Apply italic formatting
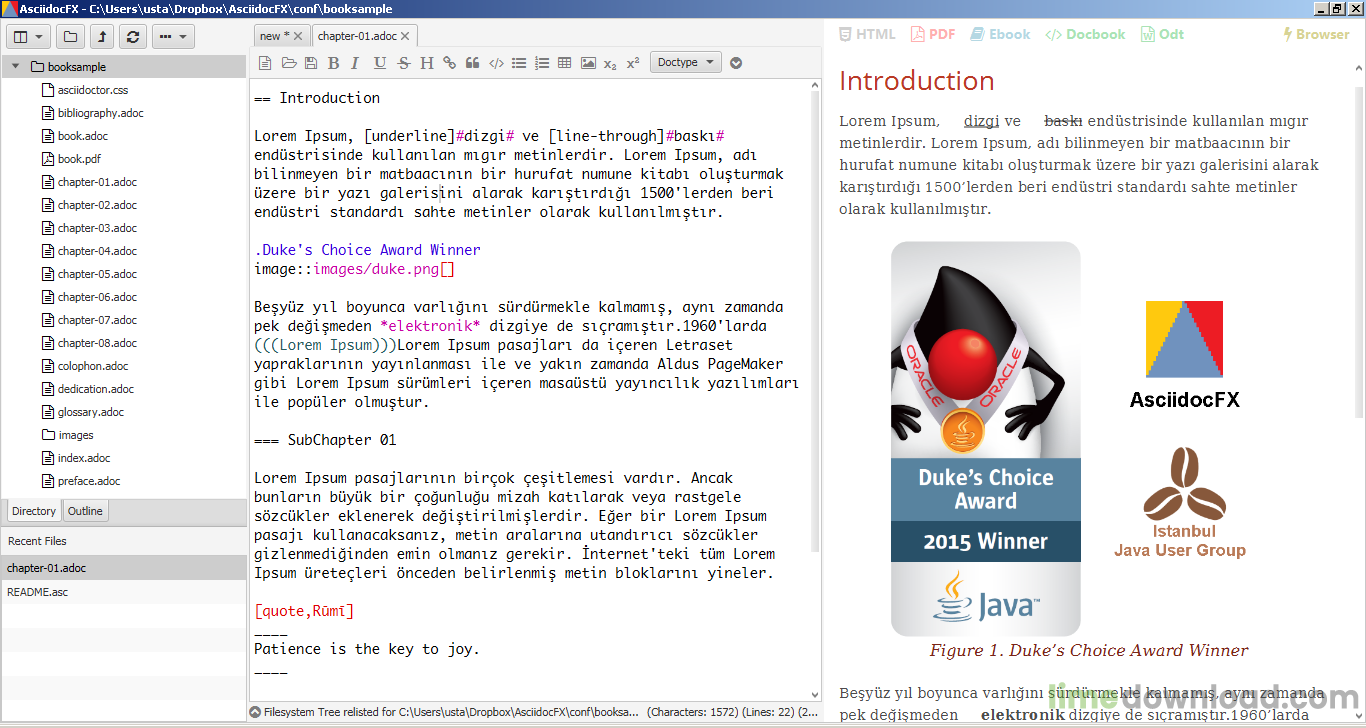 (x=355, y=63)
